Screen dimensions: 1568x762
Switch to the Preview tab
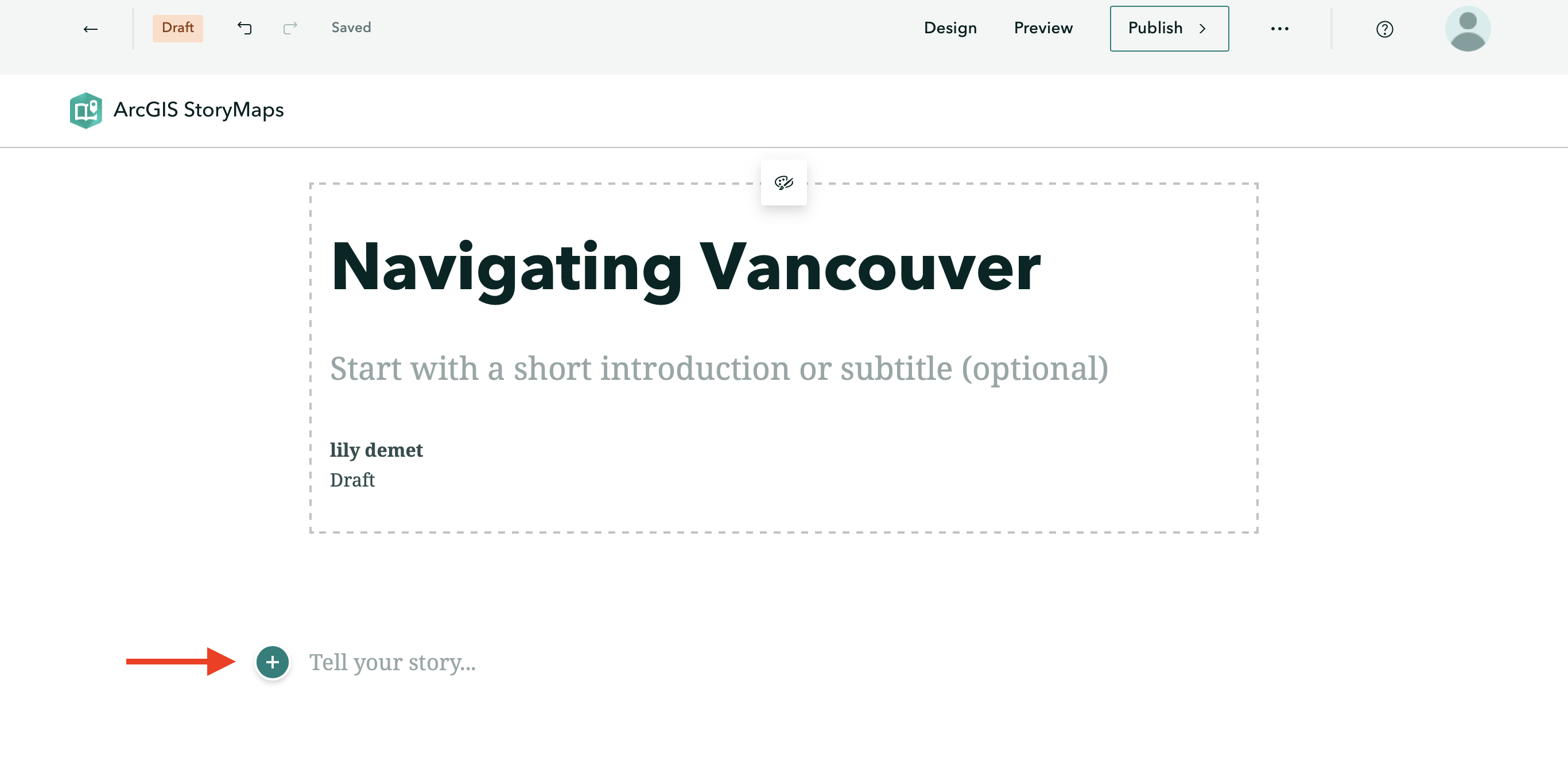pyautogui.click(x=1043, y=27)
